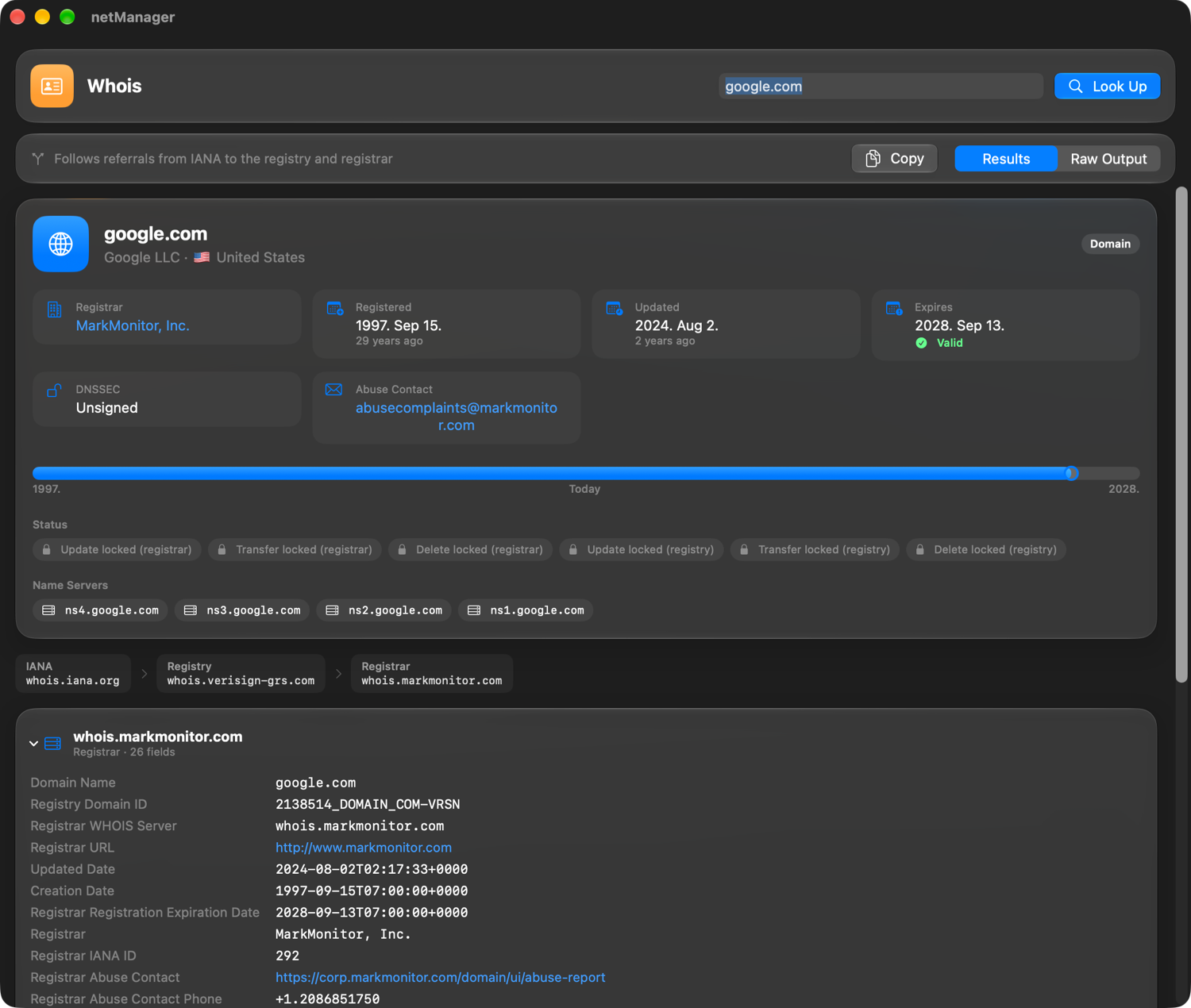Screen dimensions: 1191x1008
Task: Click the 1997. Sep 15. registered date
Action: [399, 325]
